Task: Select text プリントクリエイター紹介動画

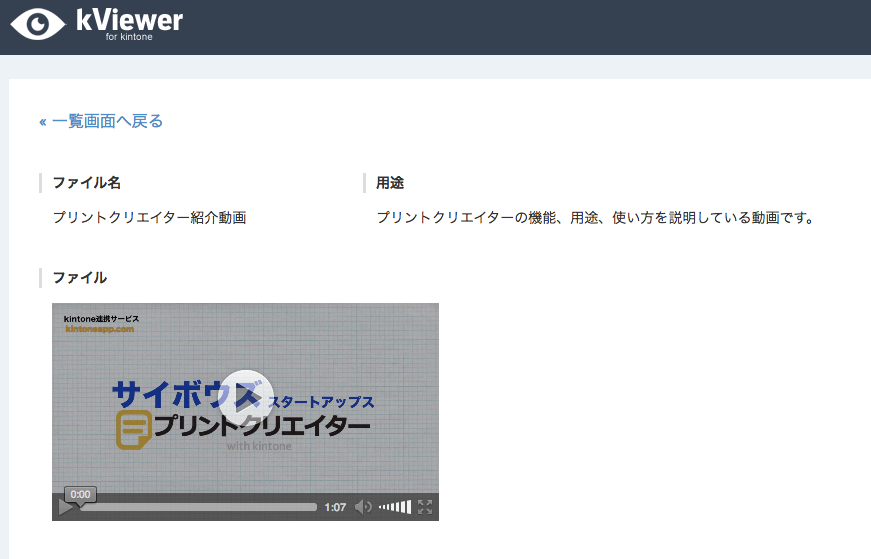Action: (x=149, y=217)
